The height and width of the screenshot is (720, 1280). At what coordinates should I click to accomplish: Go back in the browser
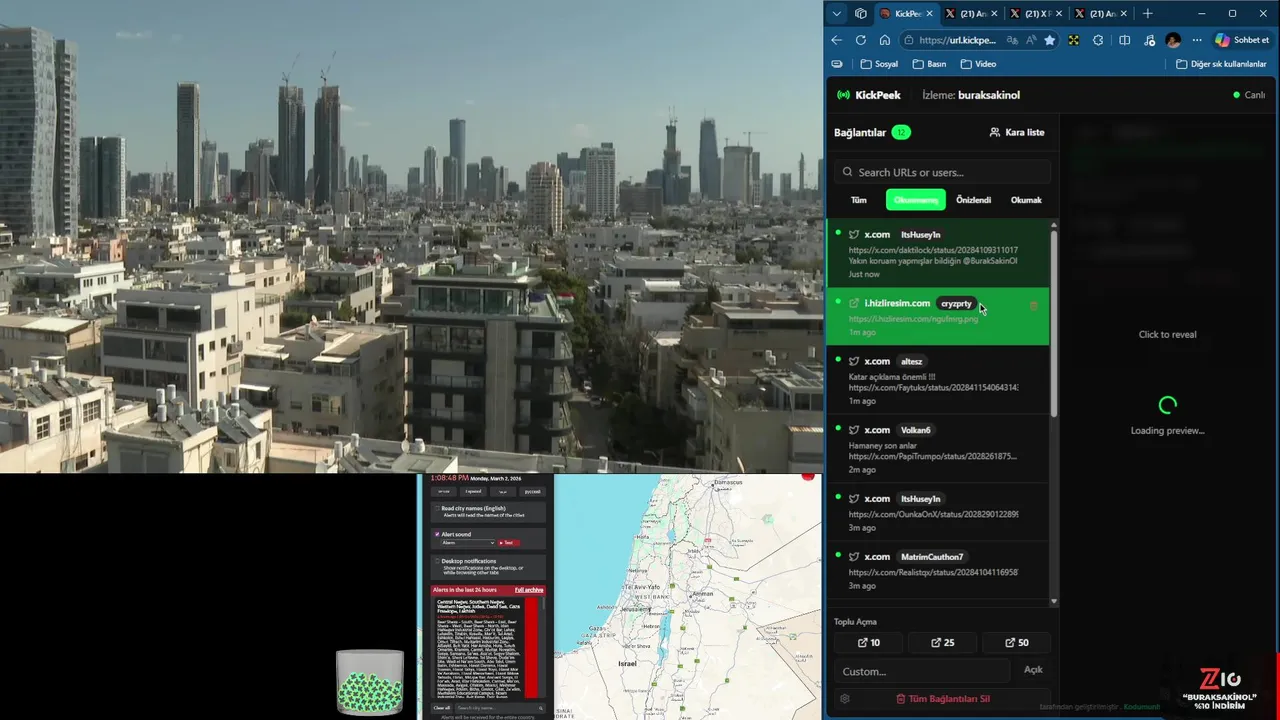click(837, 40)
